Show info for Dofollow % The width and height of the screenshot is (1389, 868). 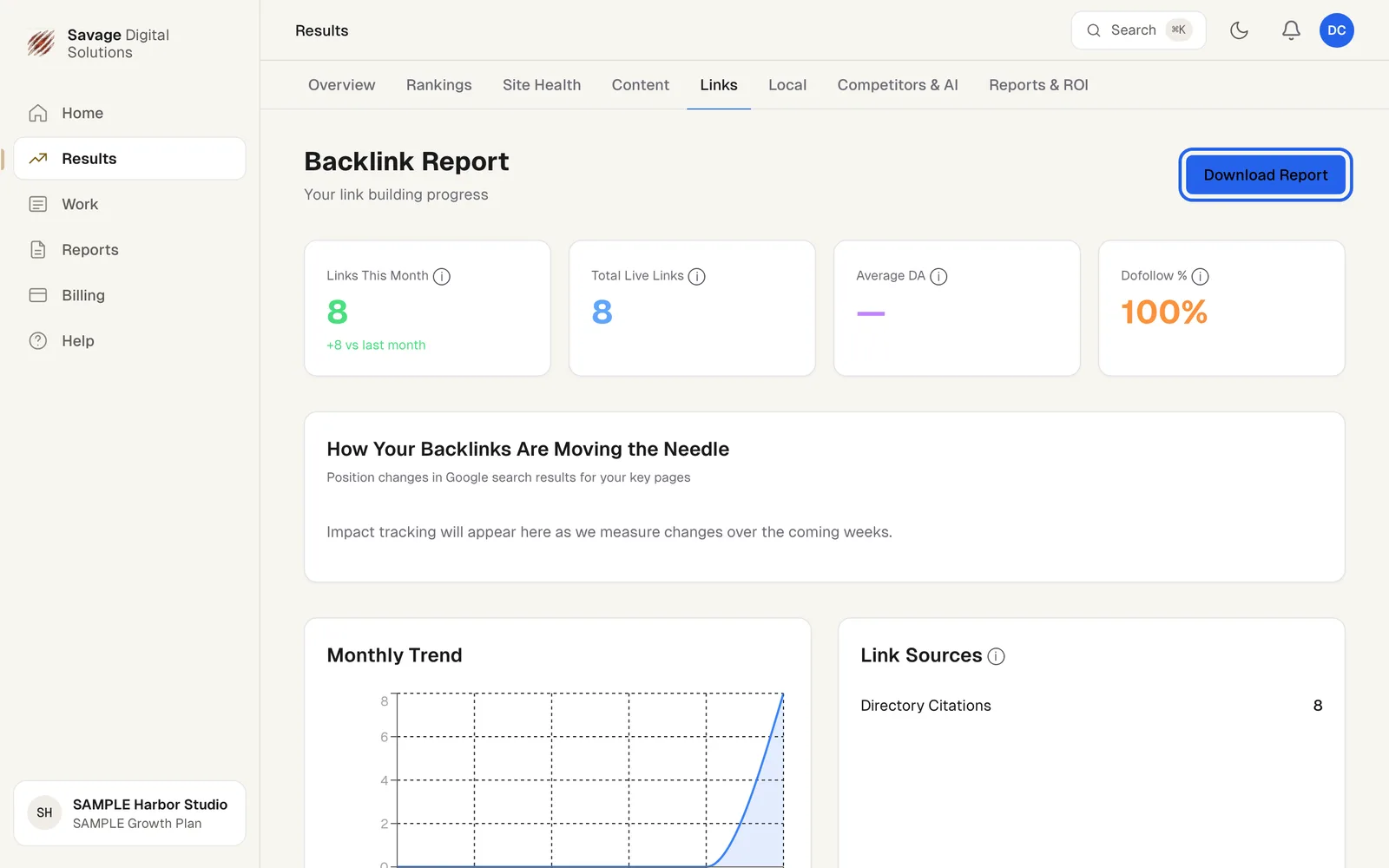(x=1200, y=277)
